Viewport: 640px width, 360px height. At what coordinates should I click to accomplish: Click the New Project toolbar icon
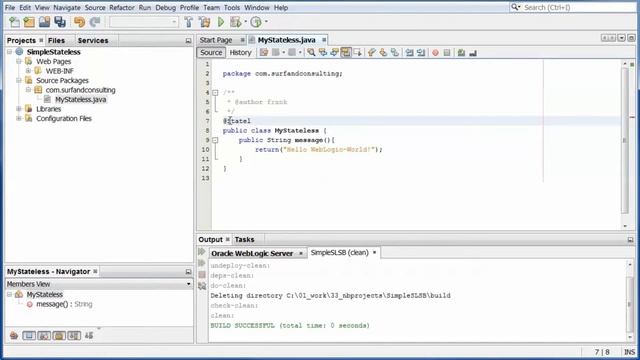pyautogui.click(x=29, y=22)
